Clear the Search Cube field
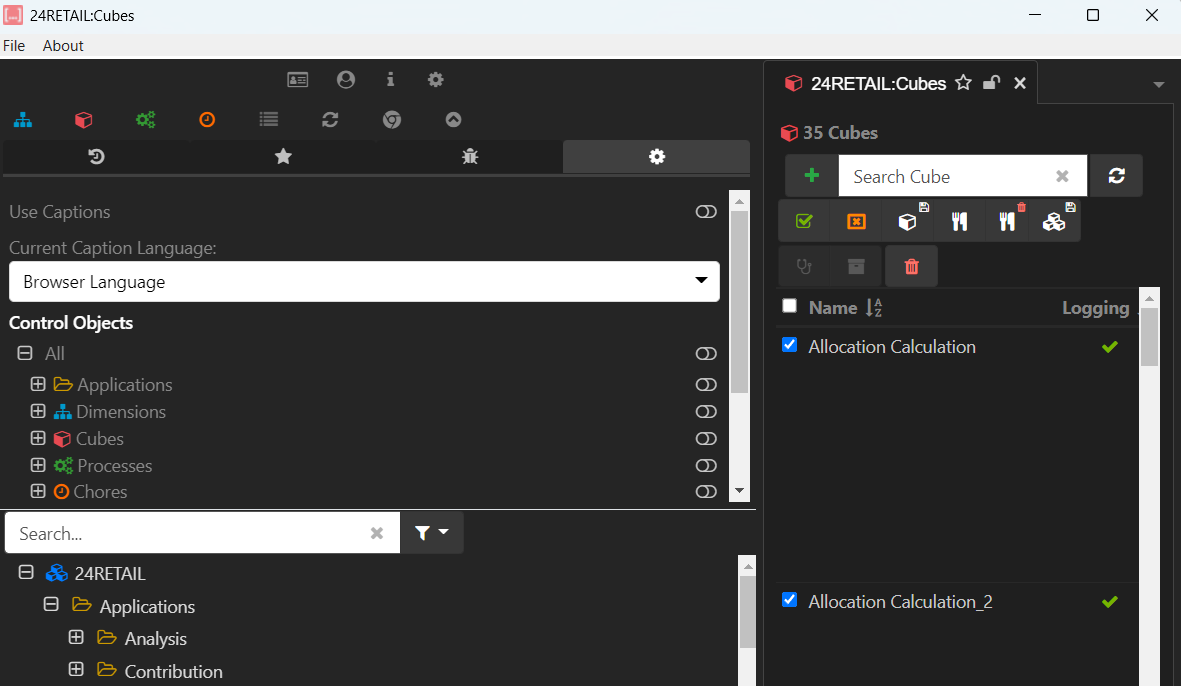This screenshot has width=1181, height=686. coord(1062,176)
